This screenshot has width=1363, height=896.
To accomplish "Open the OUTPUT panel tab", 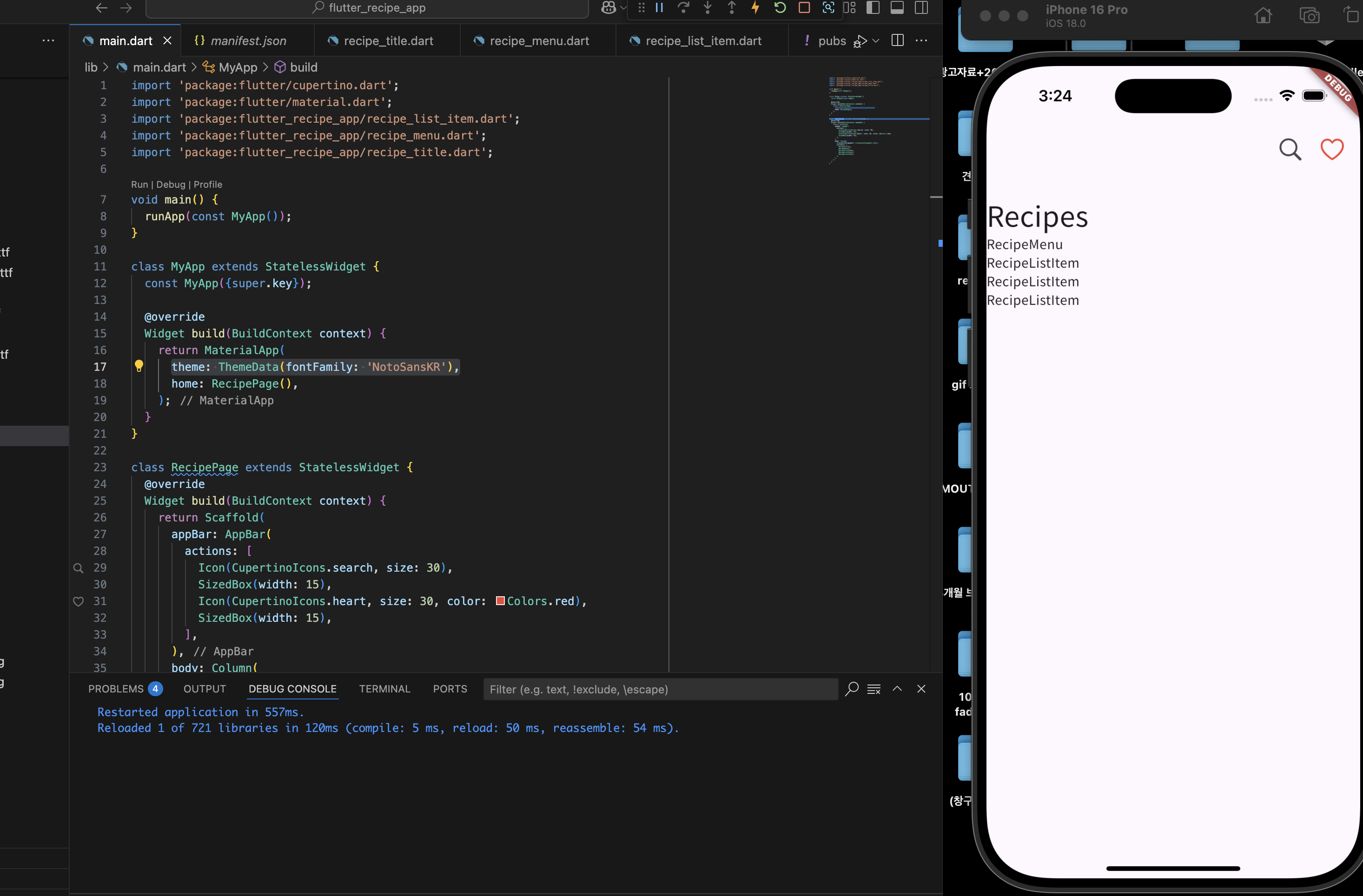I will 205,689.
